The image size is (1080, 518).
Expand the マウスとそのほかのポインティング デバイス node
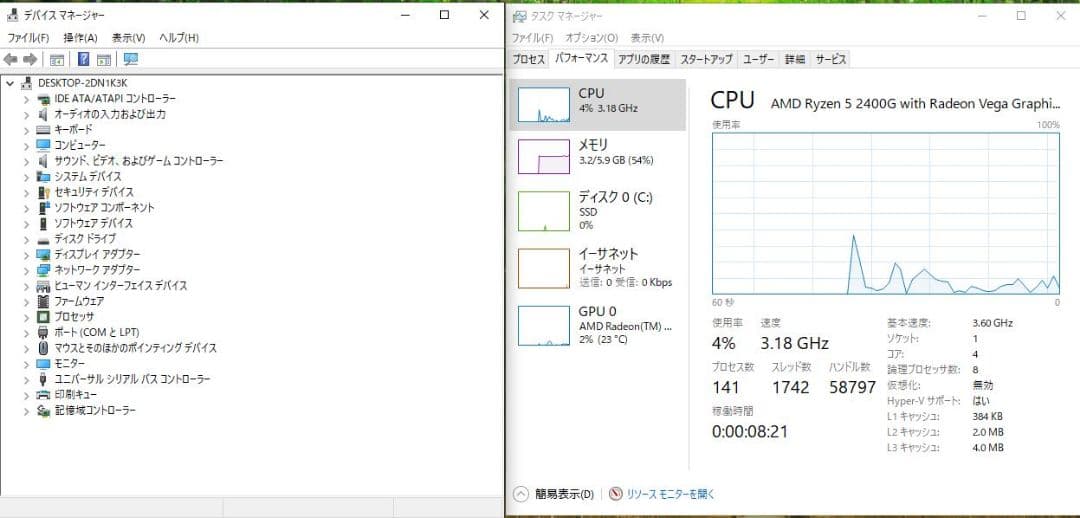[x=26, y=348]
